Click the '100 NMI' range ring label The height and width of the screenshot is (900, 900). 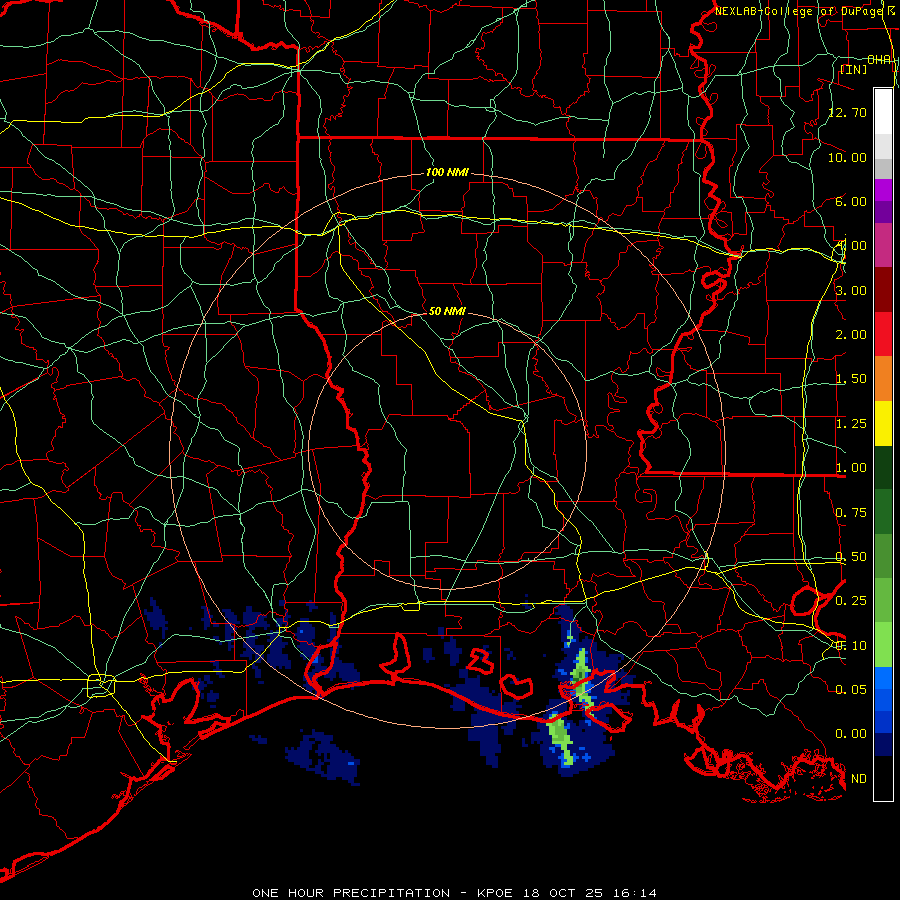[447, 172]
